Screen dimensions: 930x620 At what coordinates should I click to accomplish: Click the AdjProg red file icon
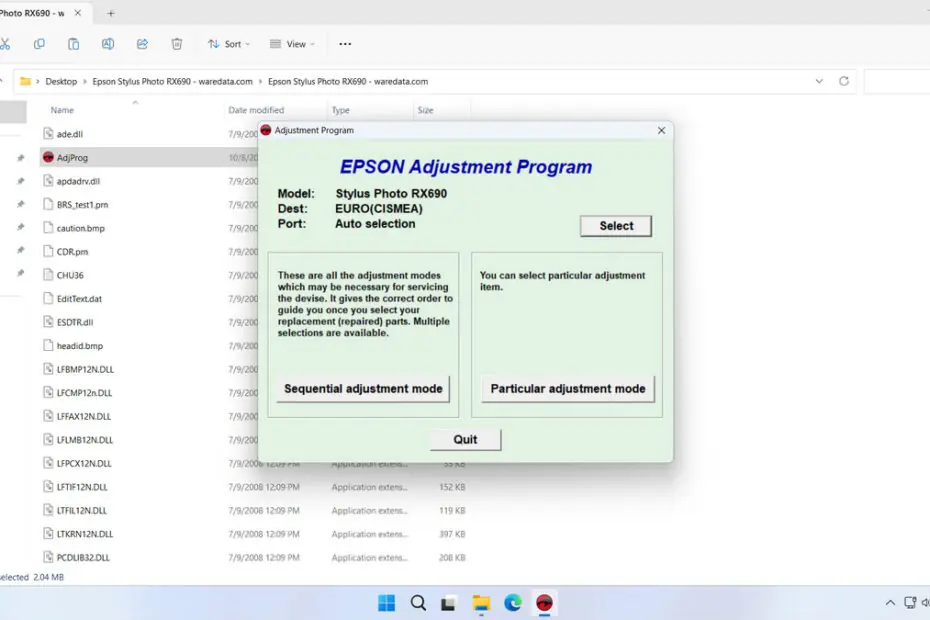click(x=48, y=157)
